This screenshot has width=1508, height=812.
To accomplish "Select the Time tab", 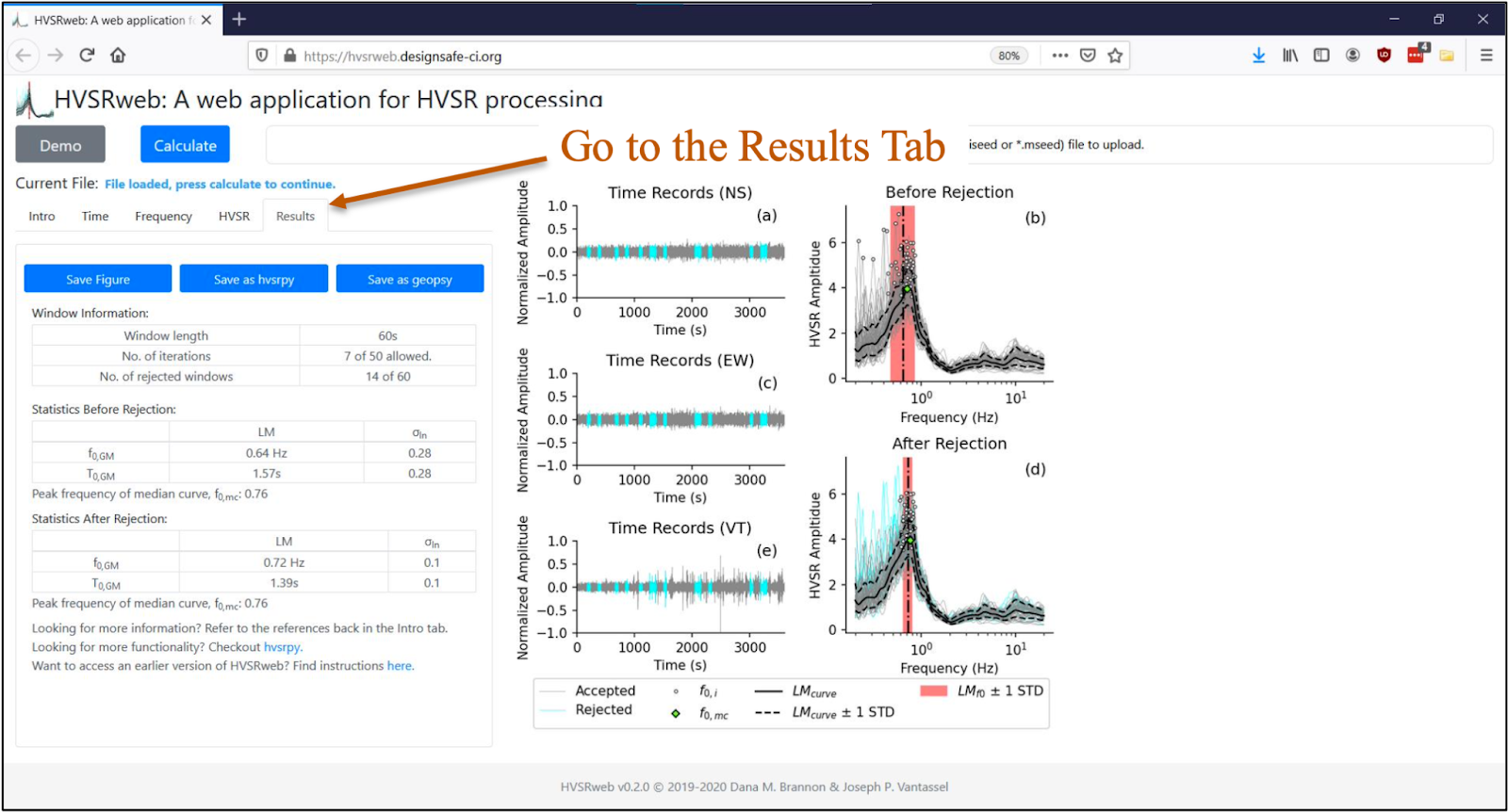I will 95,217.
